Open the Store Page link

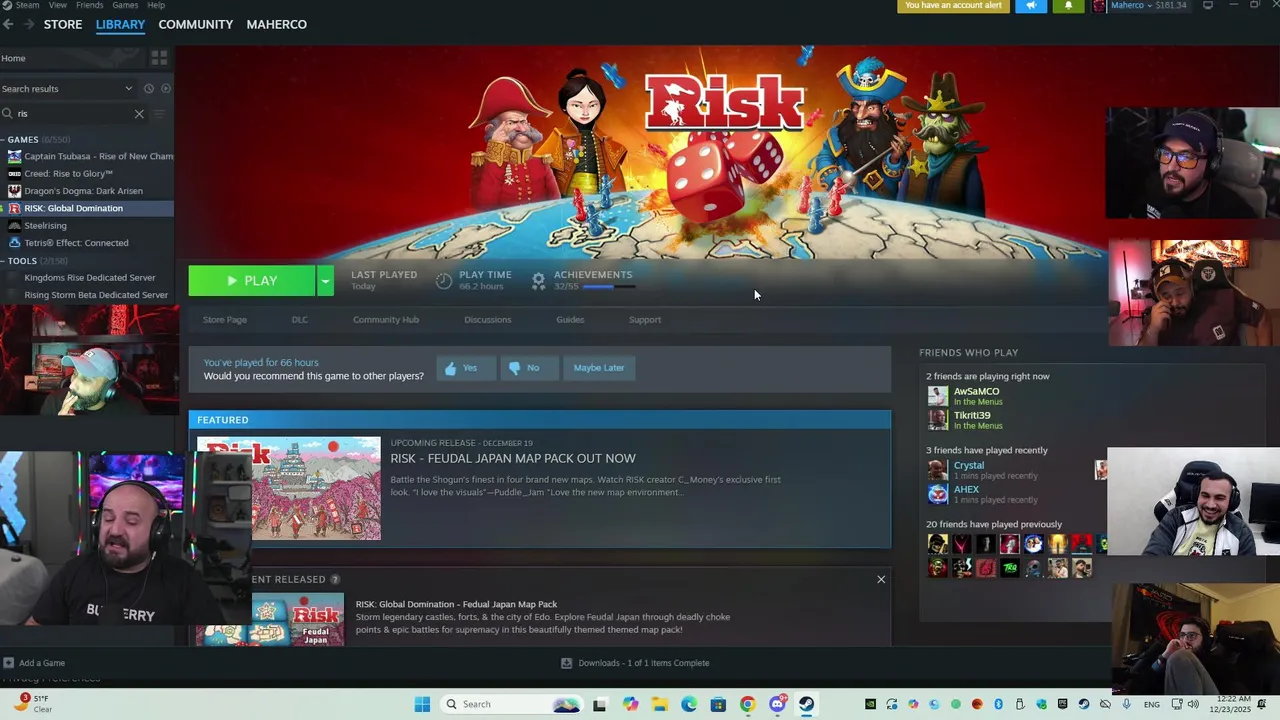[225, 320]
